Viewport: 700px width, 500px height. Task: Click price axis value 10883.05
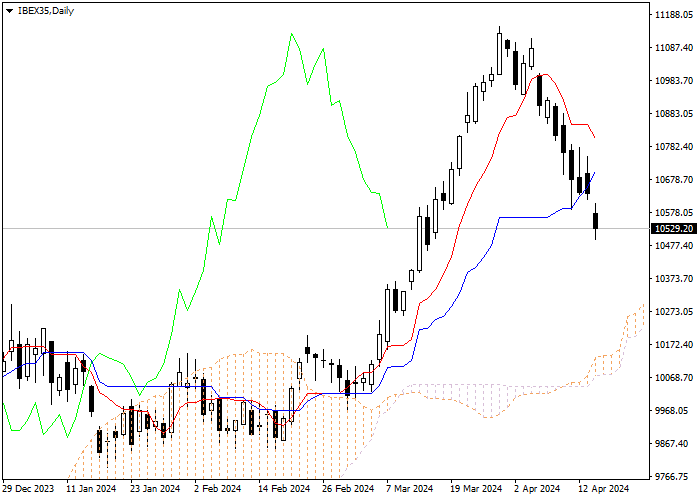pos(674,114)
